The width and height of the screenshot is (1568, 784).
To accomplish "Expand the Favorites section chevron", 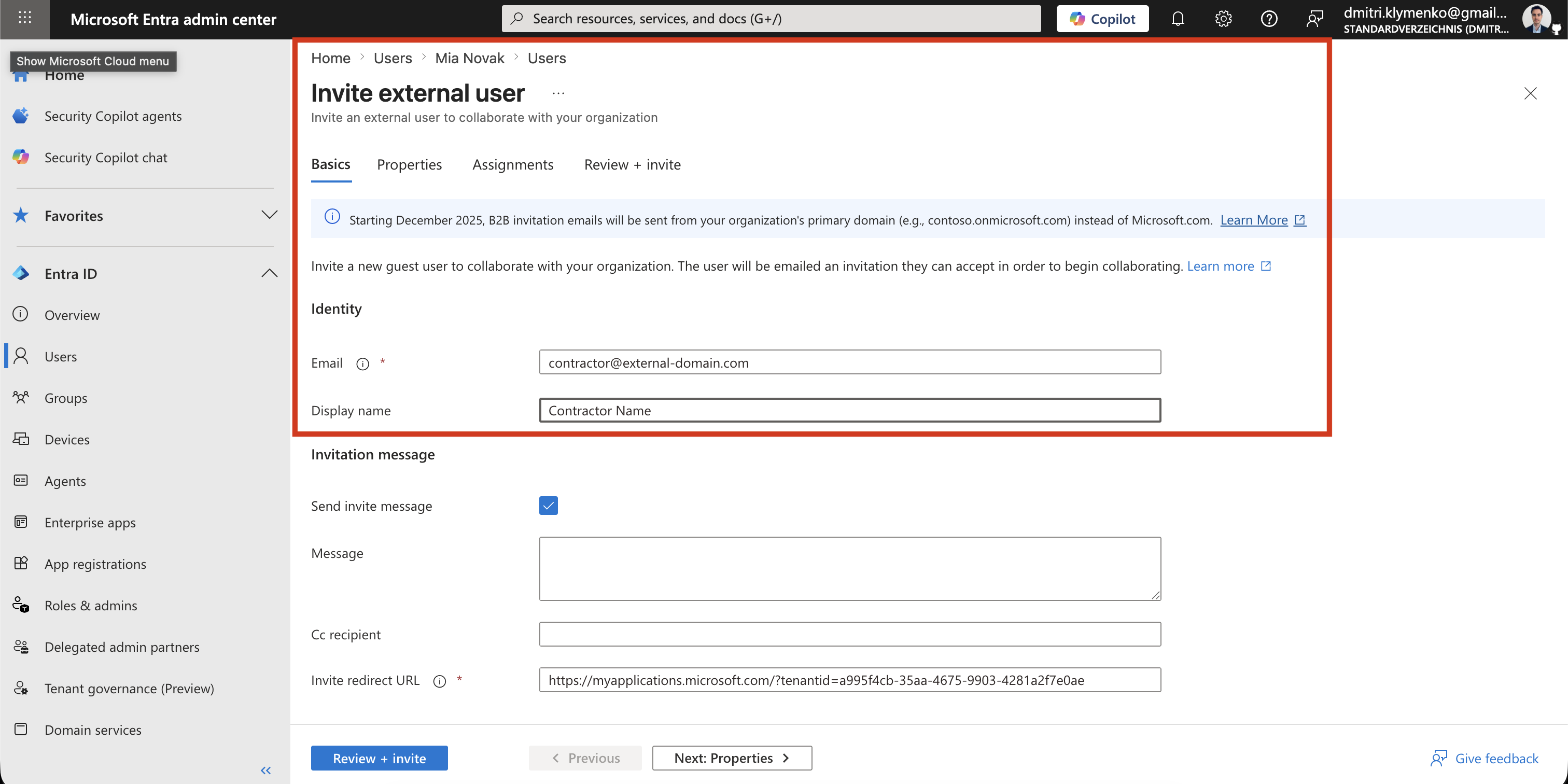I will (269, 216).
